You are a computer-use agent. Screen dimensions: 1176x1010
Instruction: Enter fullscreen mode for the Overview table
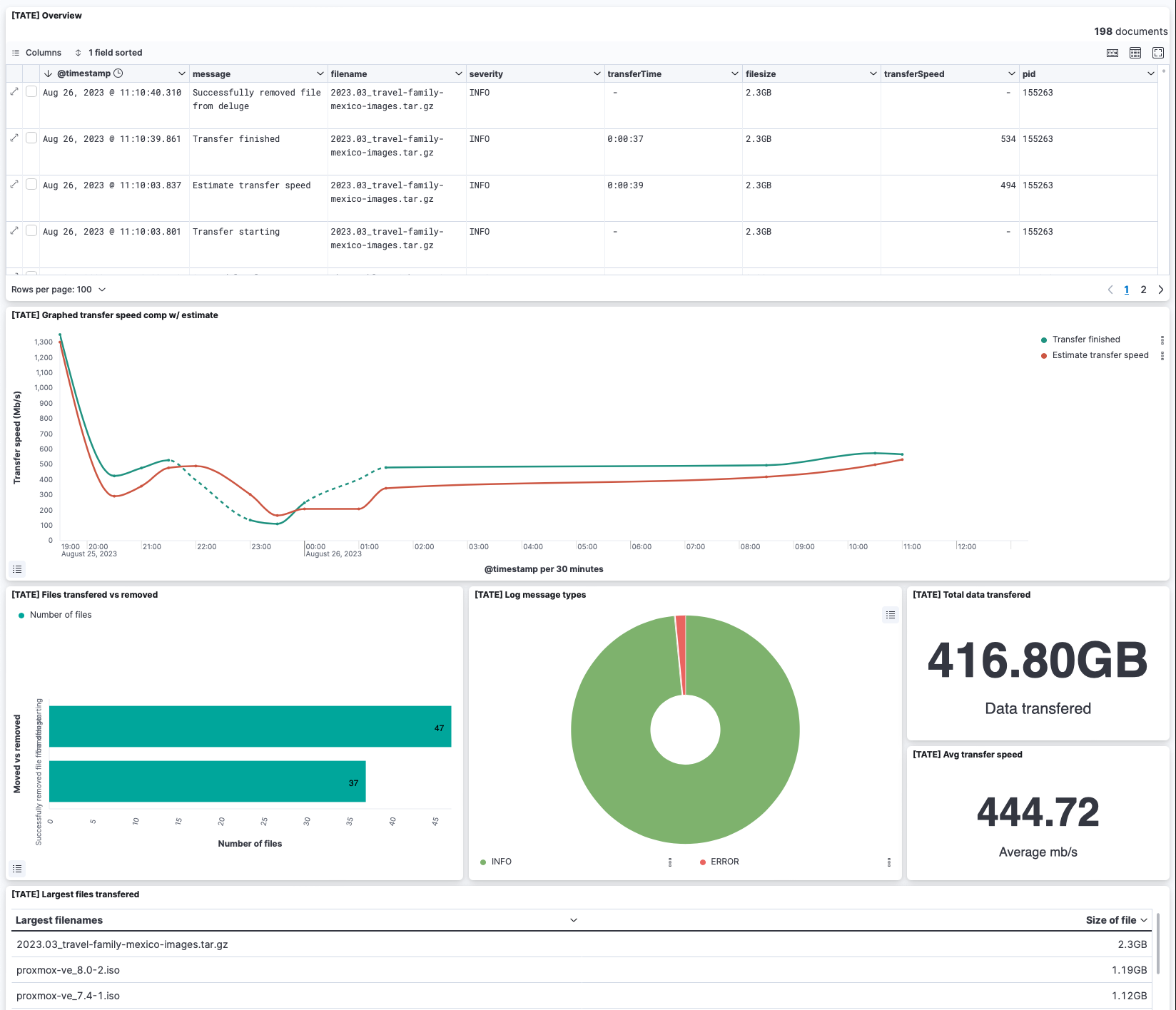tap(1157, 52)
